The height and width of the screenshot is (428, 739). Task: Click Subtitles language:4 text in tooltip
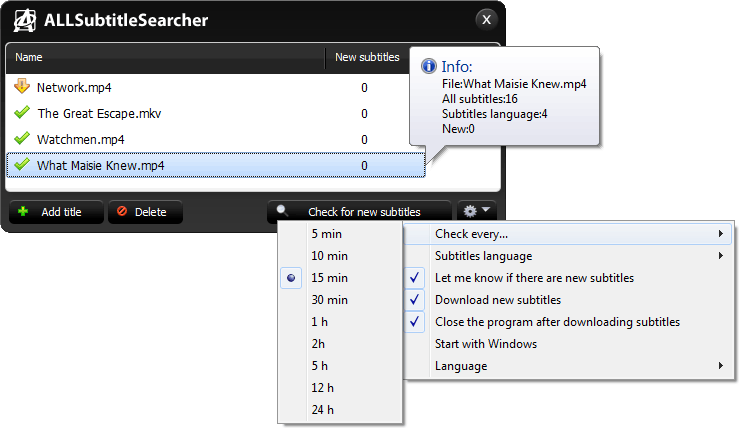tap(494, 114)
